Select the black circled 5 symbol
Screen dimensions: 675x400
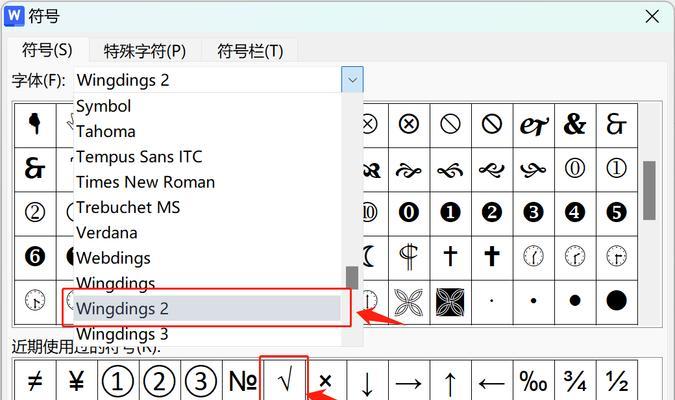(x=616, y=213)
